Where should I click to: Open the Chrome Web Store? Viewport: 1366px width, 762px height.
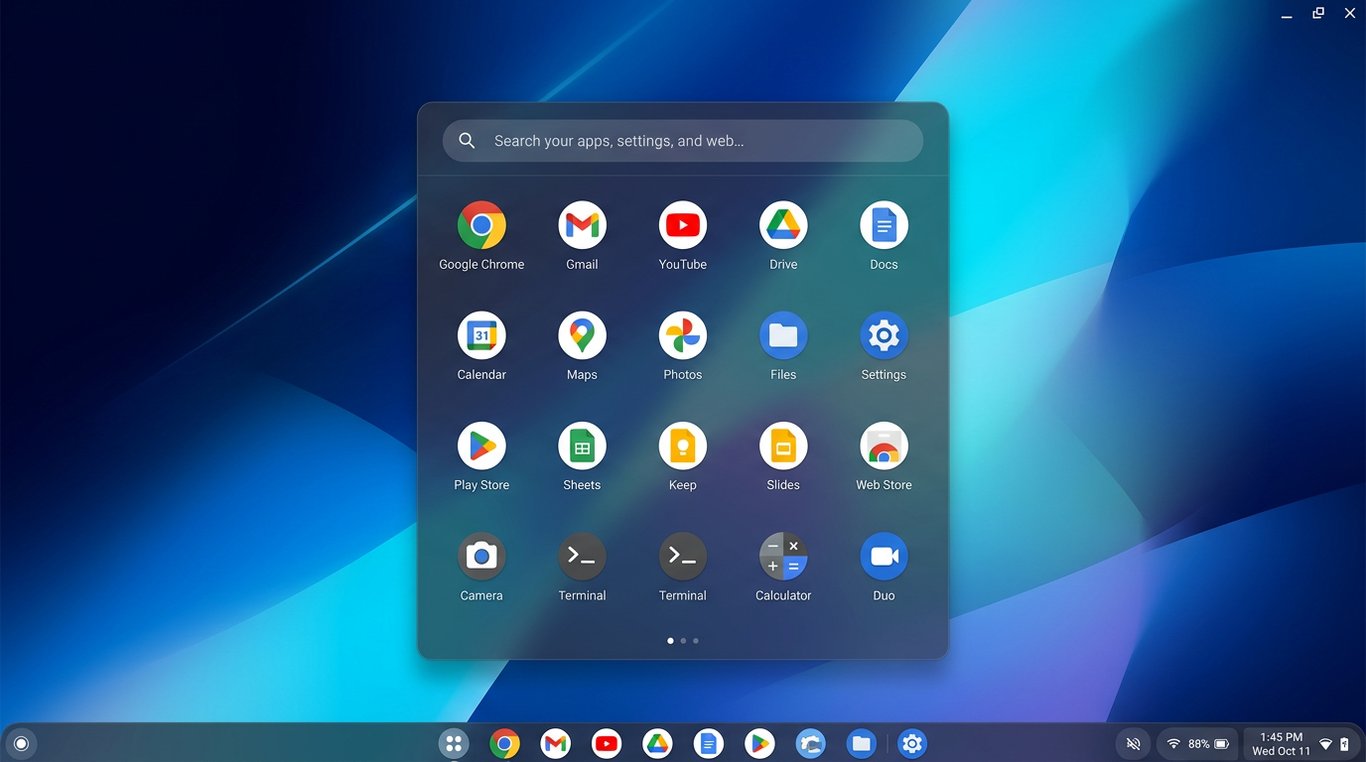point(883,446)
